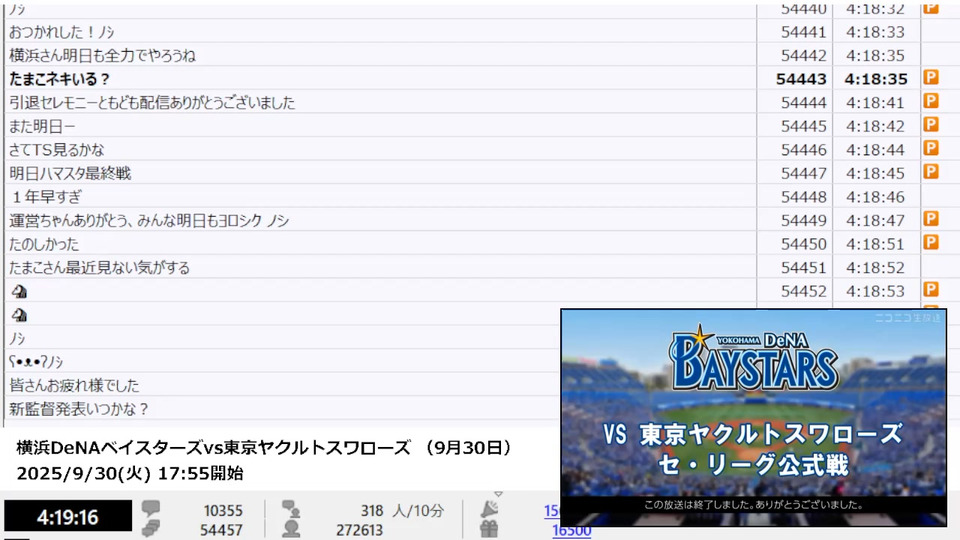
Task: Click timestamp 4:18:53
Action: (876, 291)
